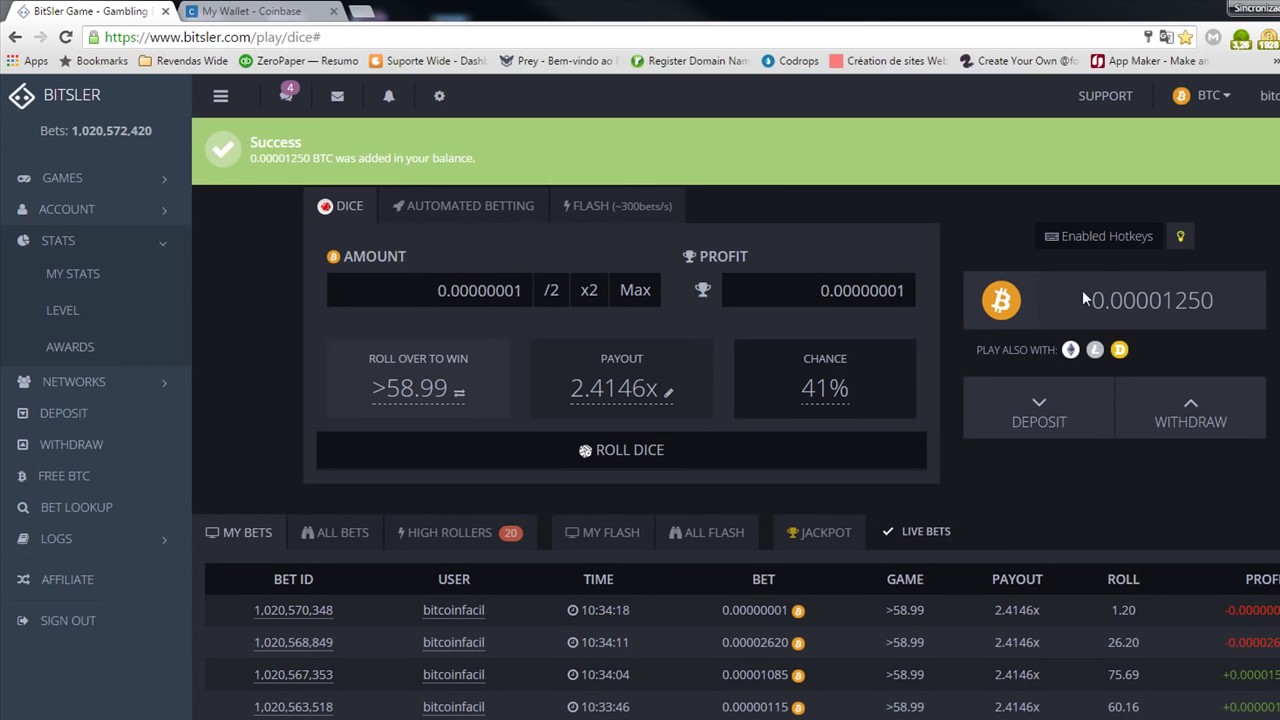Open the hamburger menu icon
The width and height of the screenshot is (1280, 720).
(221, 96)
